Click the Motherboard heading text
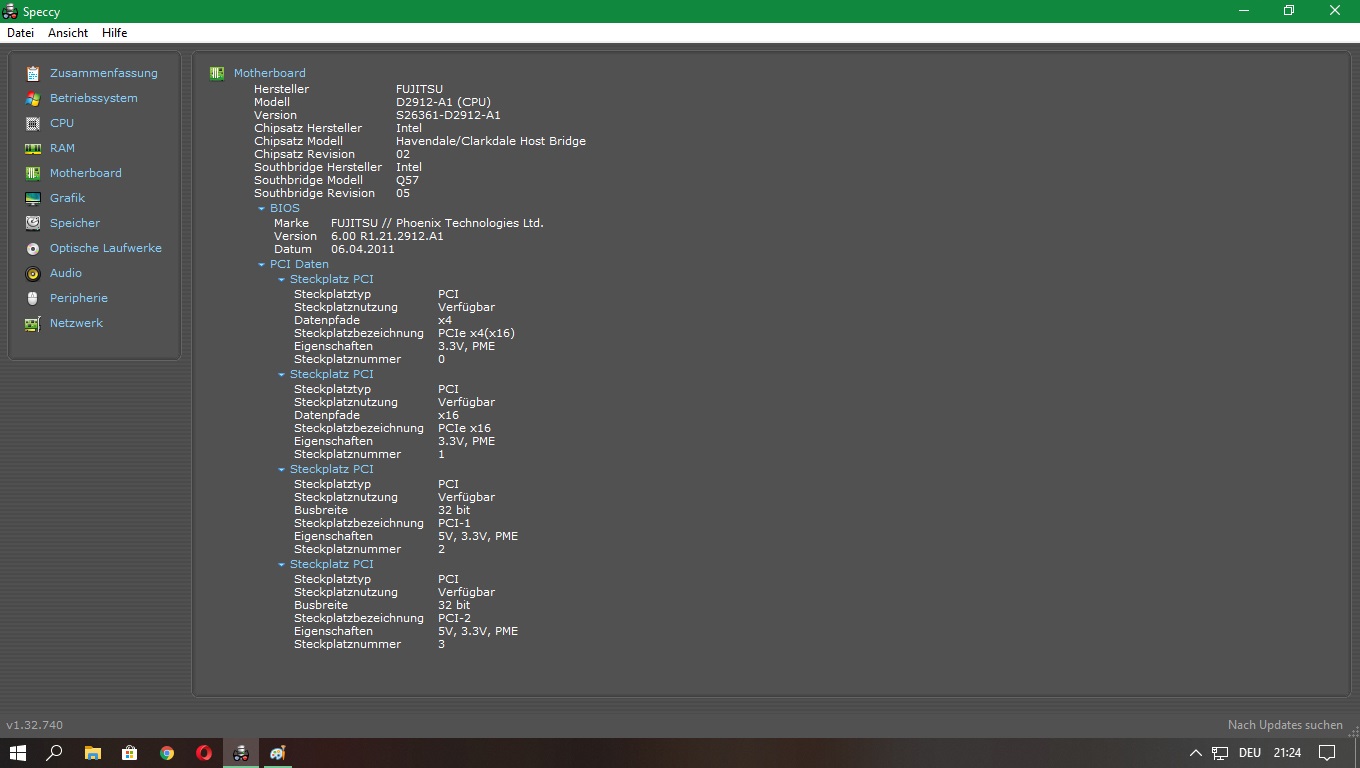The width and height of the screenshot is (1360, 768). pyautogui.click(x=270, y=73)
